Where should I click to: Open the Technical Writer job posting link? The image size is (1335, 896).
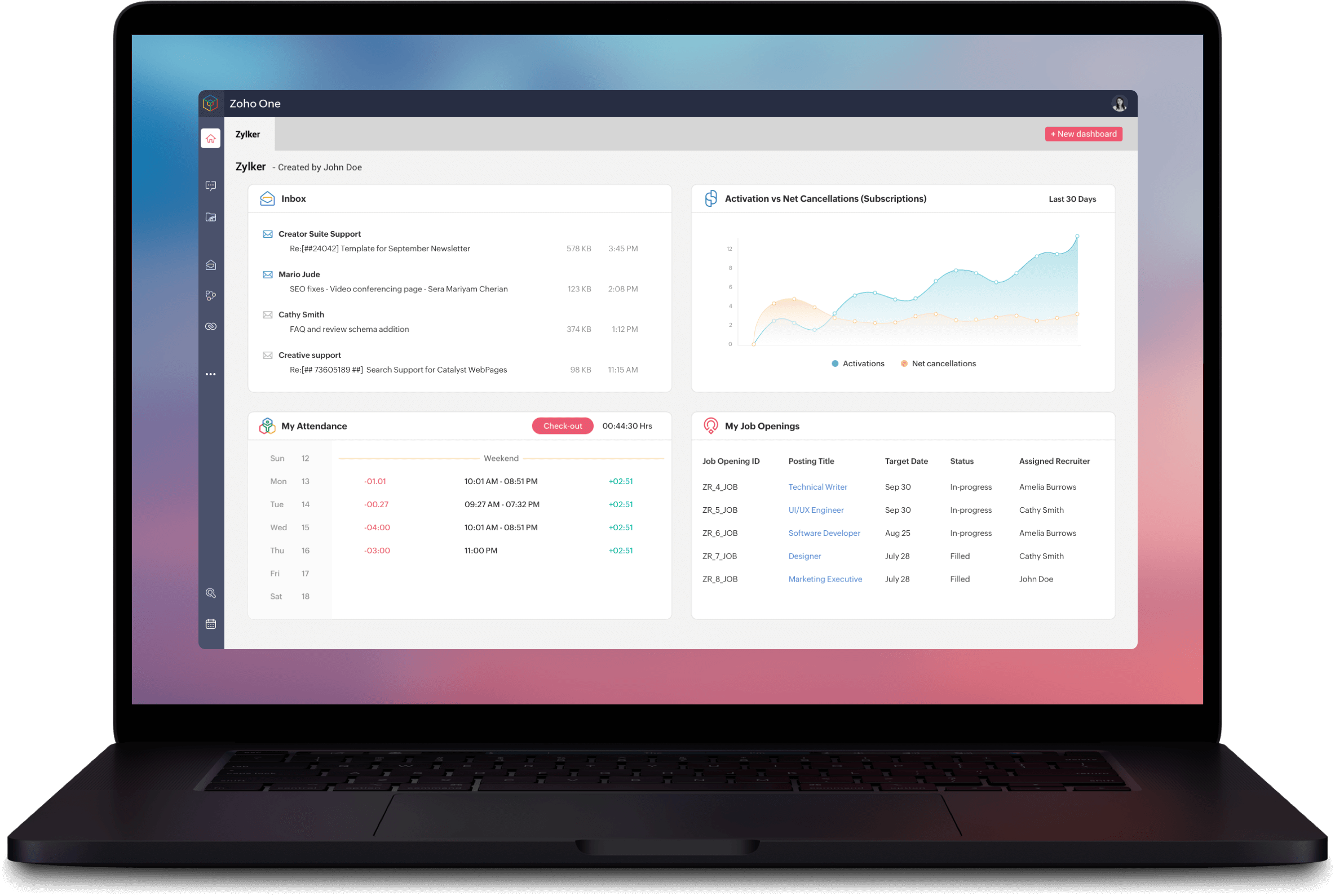tap(815, 487)
